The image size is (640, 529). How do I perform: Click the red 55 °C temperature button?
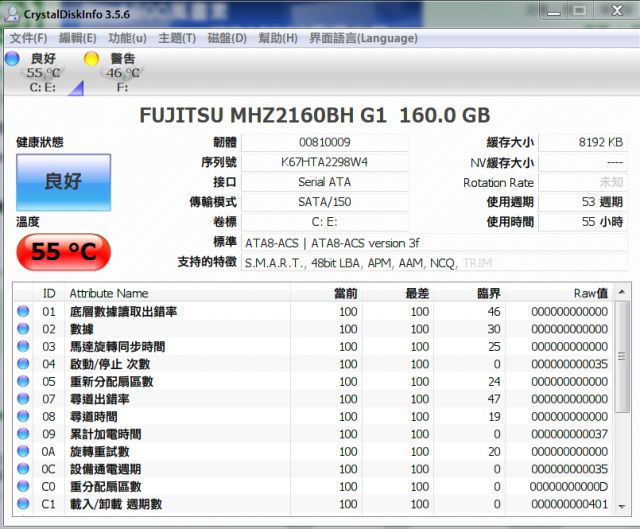(x=63, y=252)
